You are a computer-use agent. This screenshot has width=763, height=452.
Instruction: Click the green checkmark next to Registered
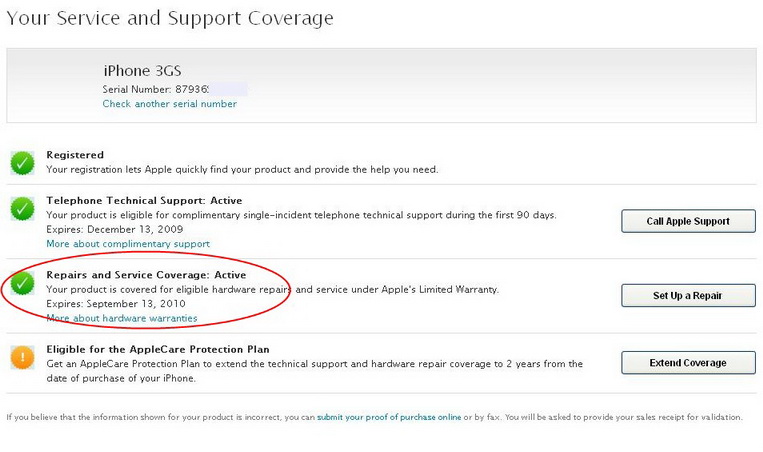pyautogui.click(x=22, y=163)
